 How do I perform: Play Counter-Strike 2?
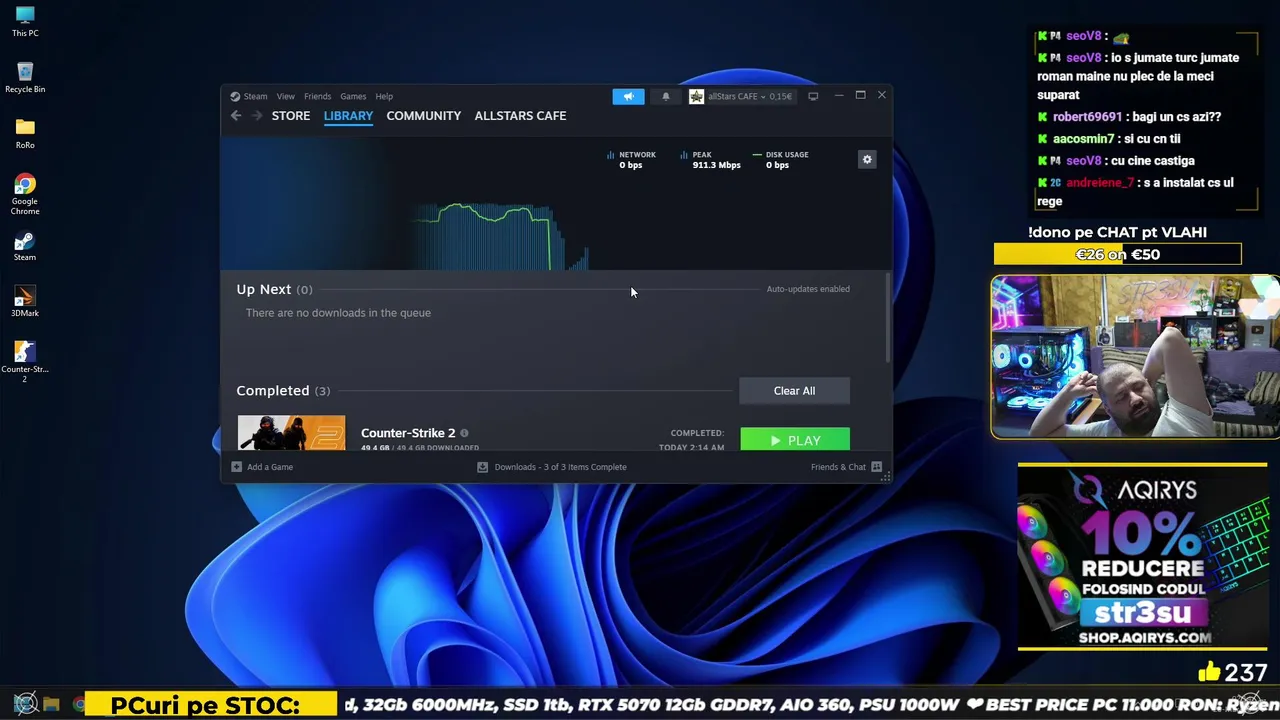[x=795, y=440]
